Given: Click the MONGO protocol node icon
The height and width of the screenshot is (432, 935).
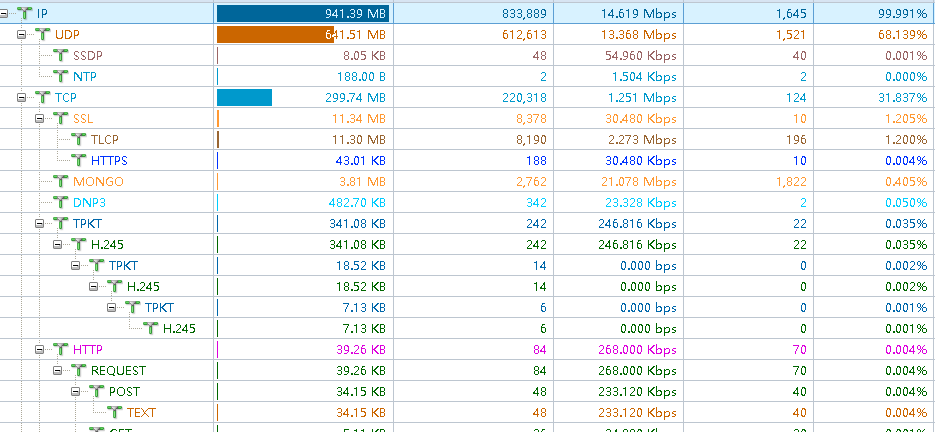Looking at the screenshot, I should pos(61,181).
